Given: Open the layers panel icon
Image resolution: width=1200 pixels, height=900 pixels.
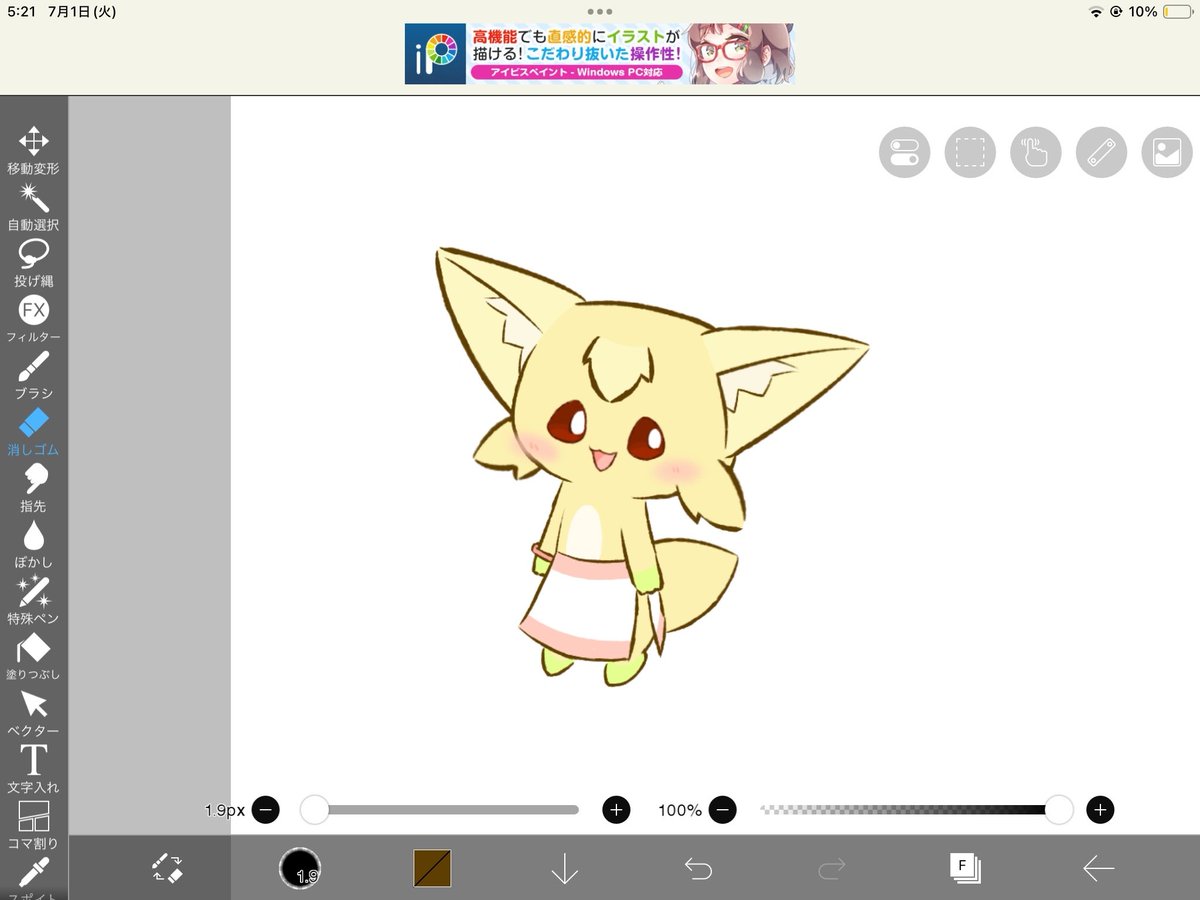Looking at the screenshot, I should [965, 868].
